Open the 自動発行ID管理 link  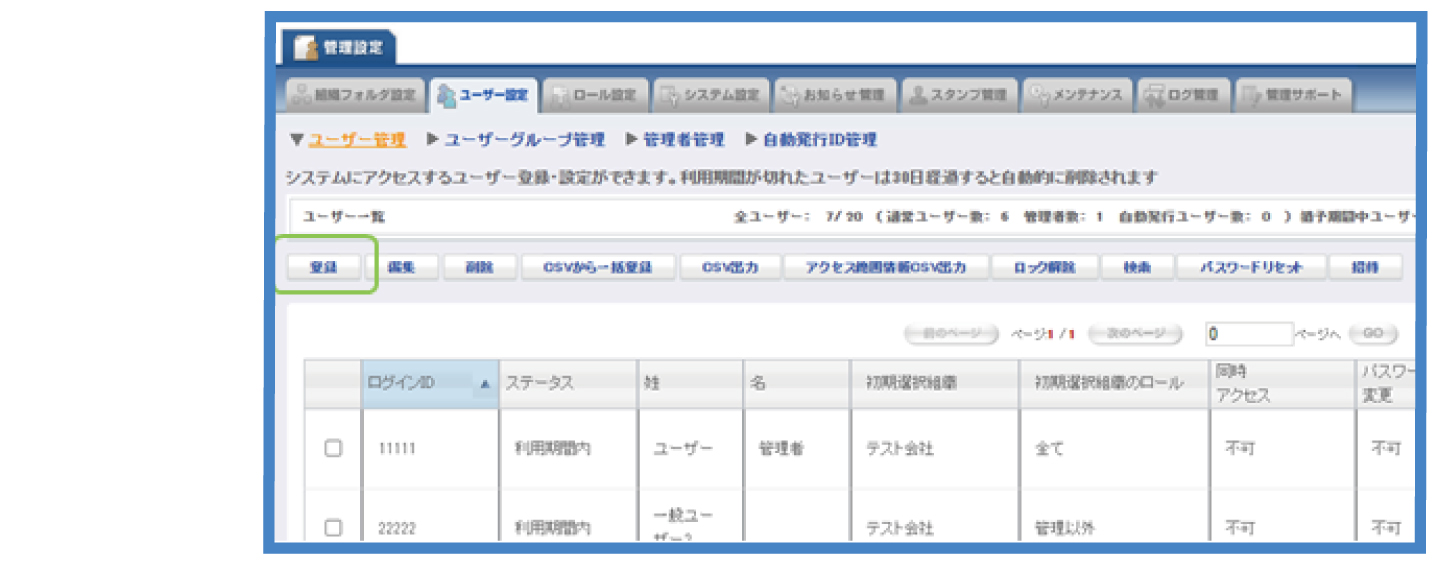pyautogui.click(x=819, y=140)
